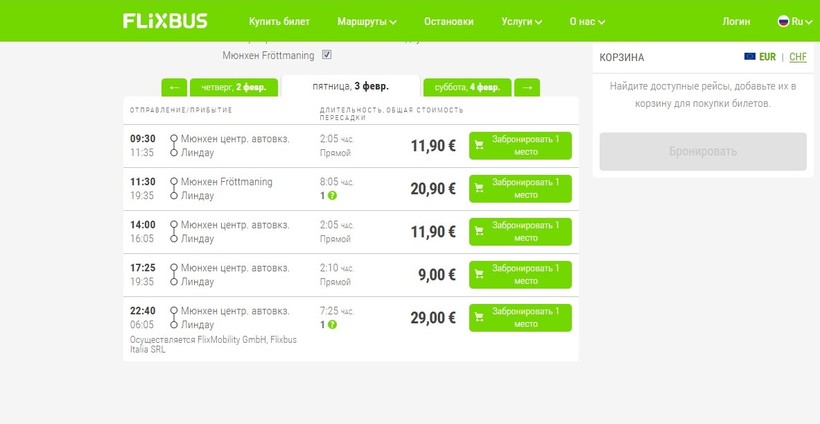The image size is (820, 424).
Task: Switch currency to CHF
Action: (798, 57)
